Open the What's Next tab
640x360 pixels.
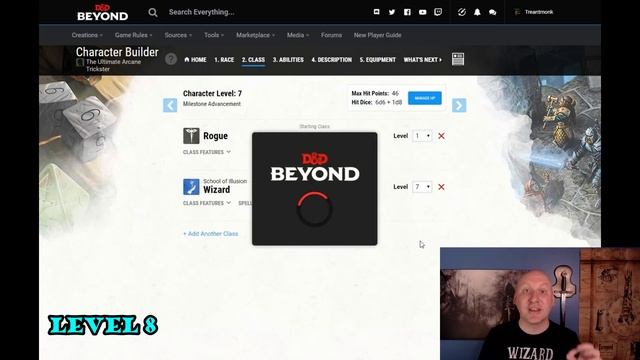(422, 60)
